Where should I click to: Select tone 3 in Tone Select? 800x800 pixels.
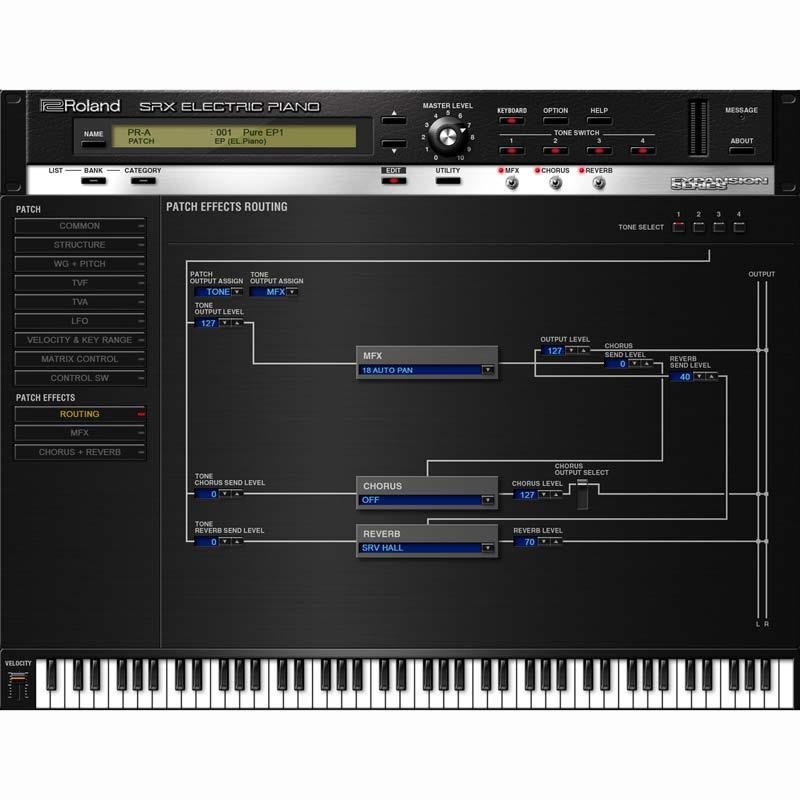click(x=718, y=227)
